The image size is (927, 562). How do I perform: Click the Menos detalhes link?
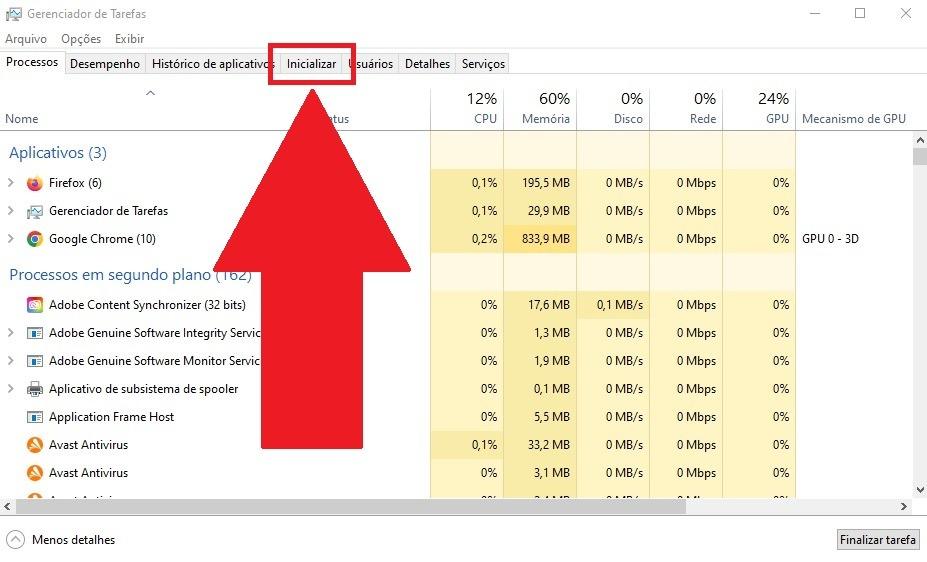click(x=73, y=540)
